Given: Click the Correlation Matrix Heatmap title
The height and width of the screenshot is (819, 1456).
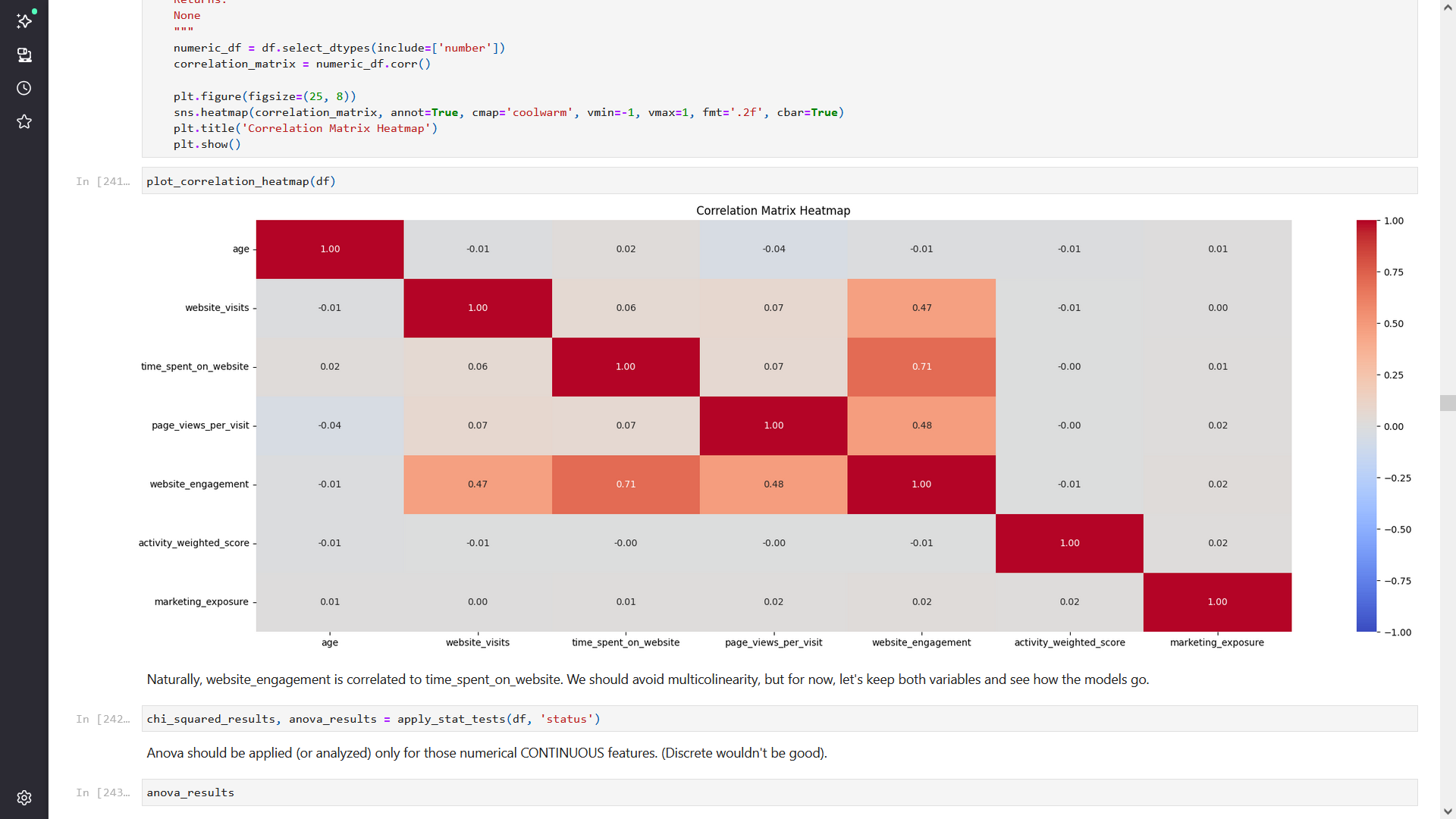Looking at the screenshot, I should pos(773,211).
